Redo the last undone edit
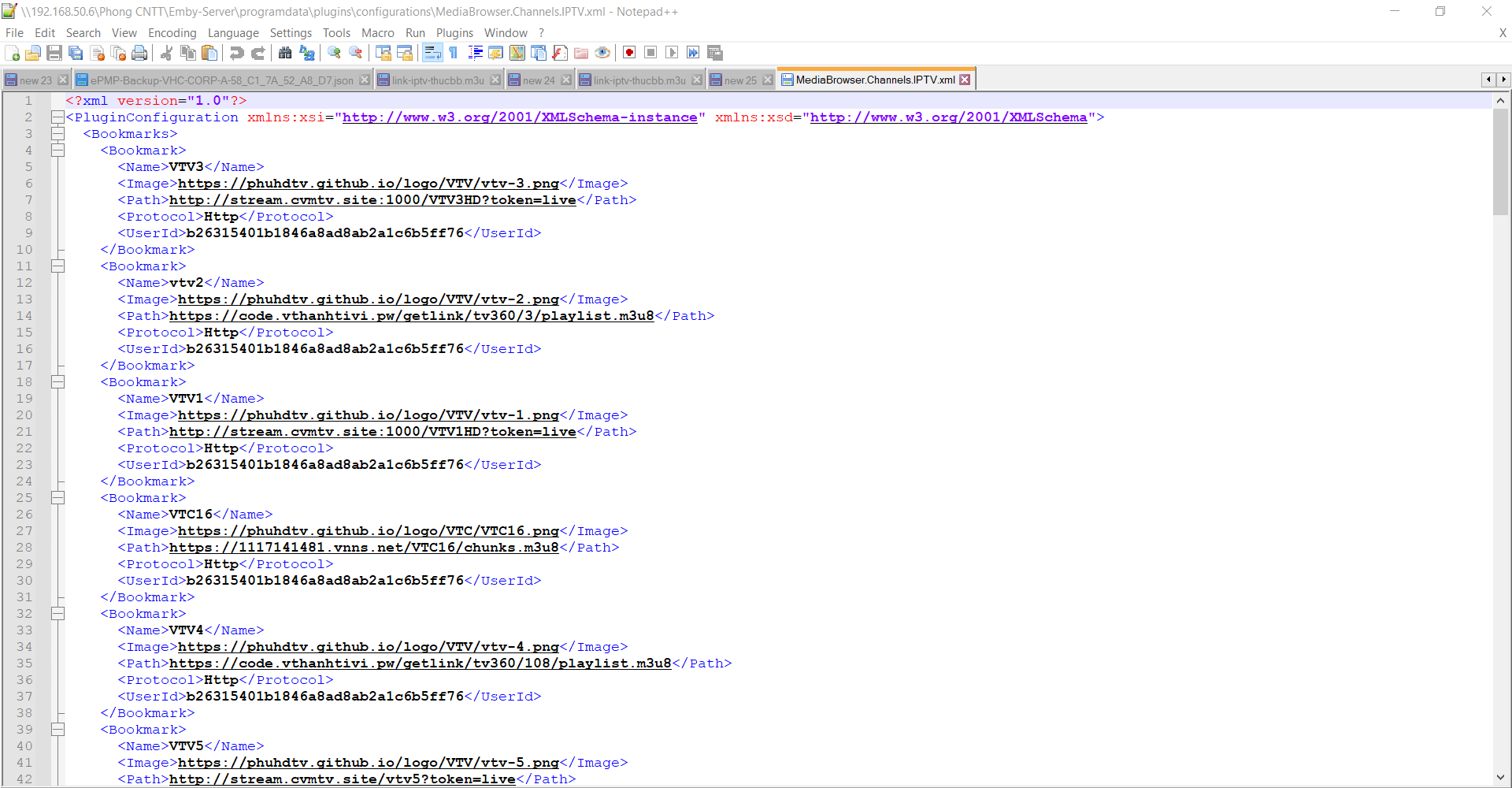 [258, 53]
